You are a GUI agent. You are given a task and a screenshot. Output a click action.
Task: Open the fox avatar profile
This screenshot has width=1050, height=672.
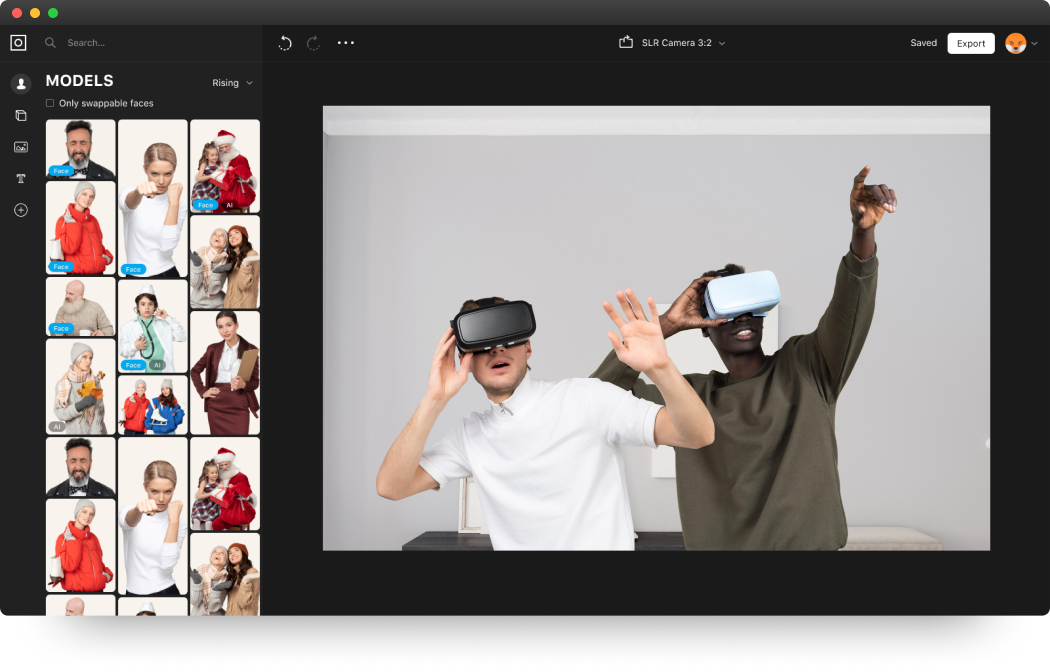[1015, 43]
